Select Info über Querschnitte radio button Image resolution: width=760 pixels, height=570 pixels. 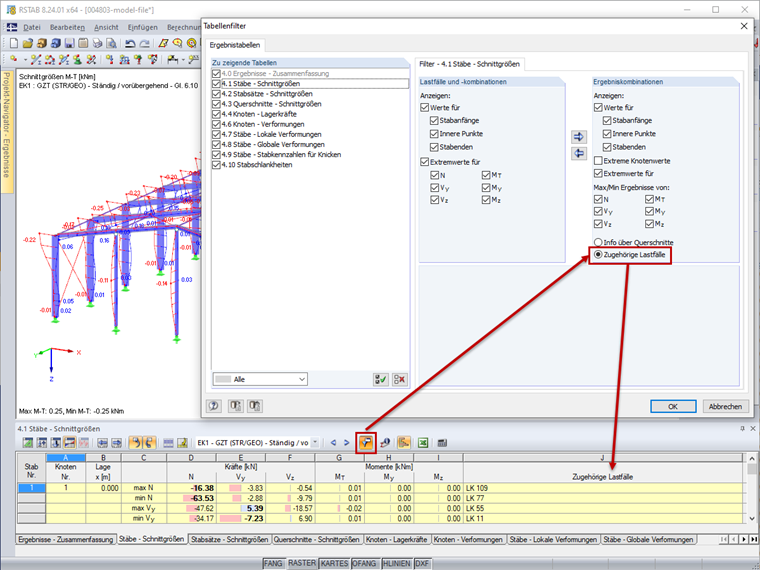598,242
